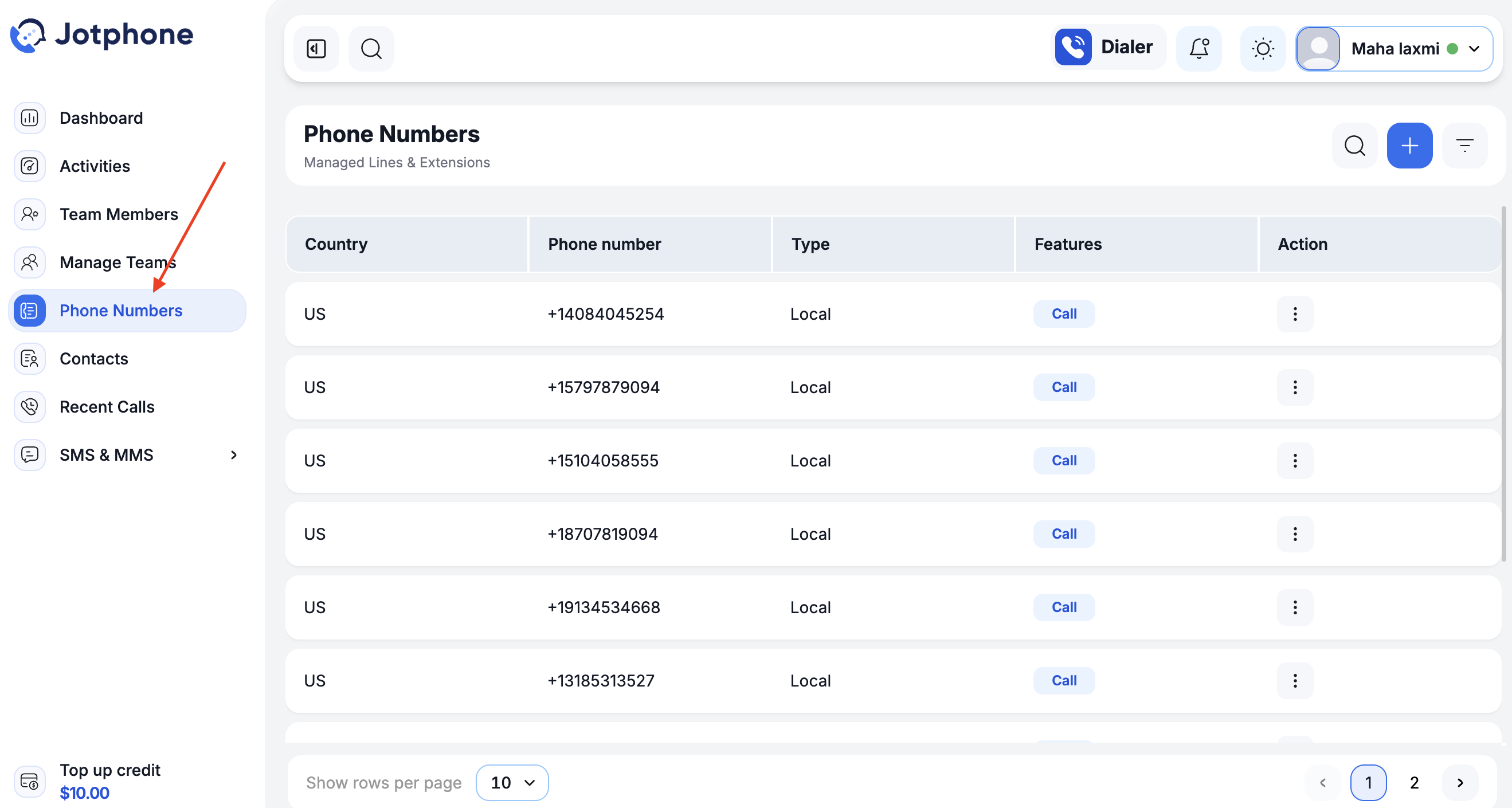1512x808 pixels.
Task: Open Recent Calls page
Action: pos(127,407)
